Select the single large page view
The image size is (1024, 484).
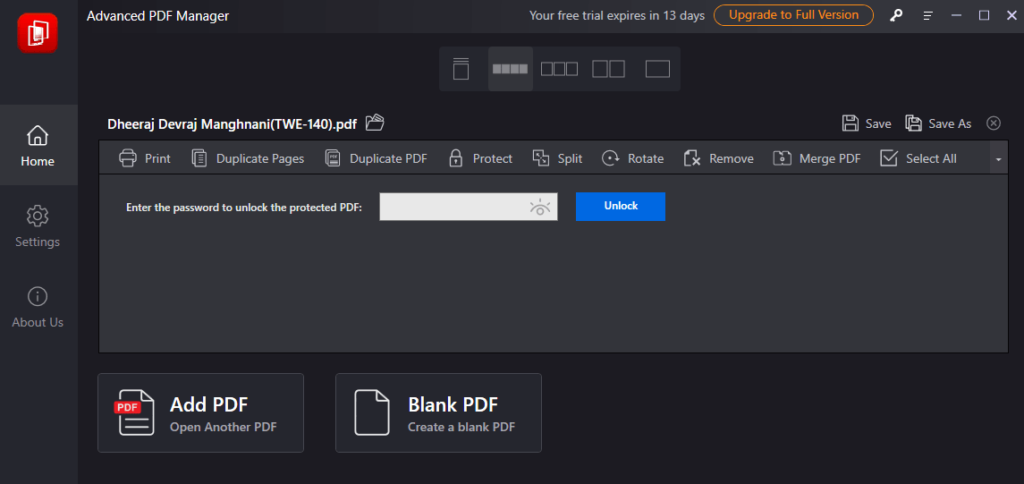(658, 69)
